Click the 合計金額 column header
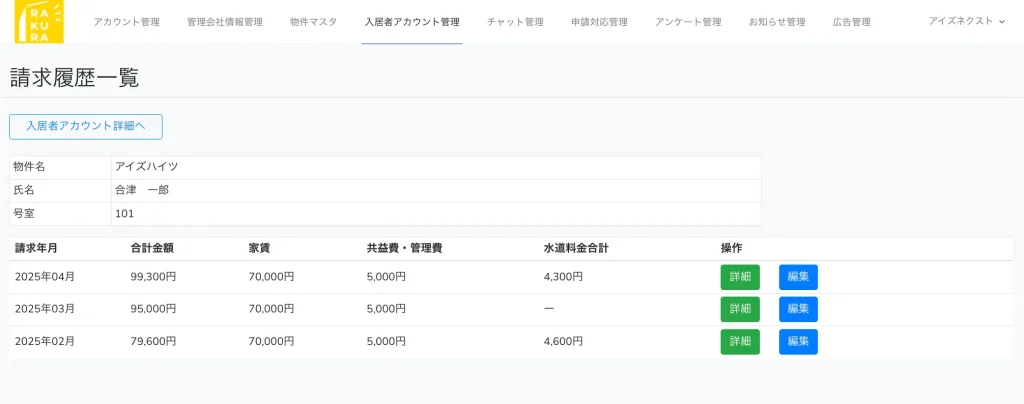The width and height of the screenshot is (1024, 404). (x=152, y=248)
